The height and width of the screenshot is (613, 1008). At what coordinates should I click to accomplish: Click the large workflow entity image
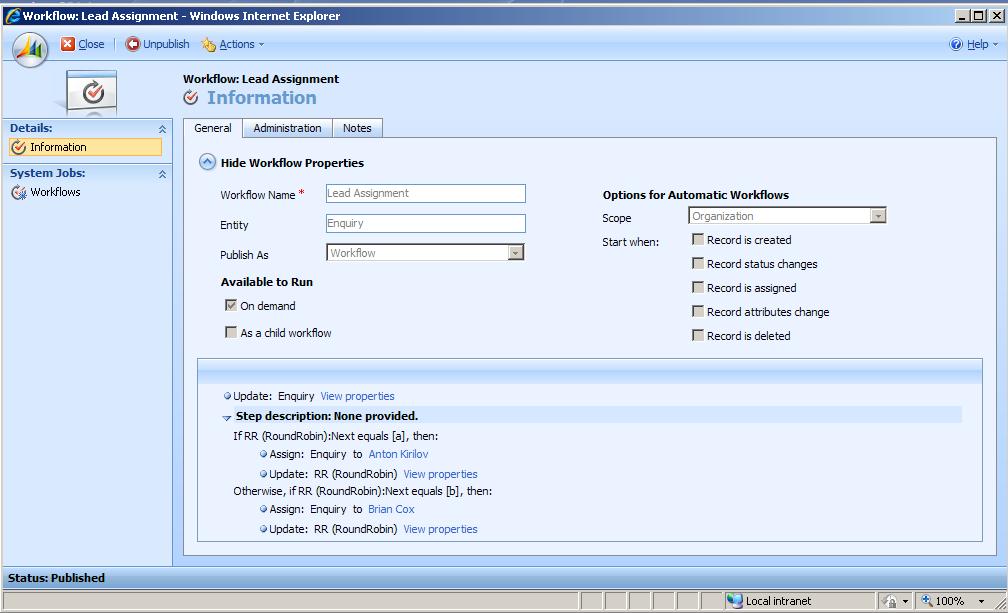coord(91,93)
